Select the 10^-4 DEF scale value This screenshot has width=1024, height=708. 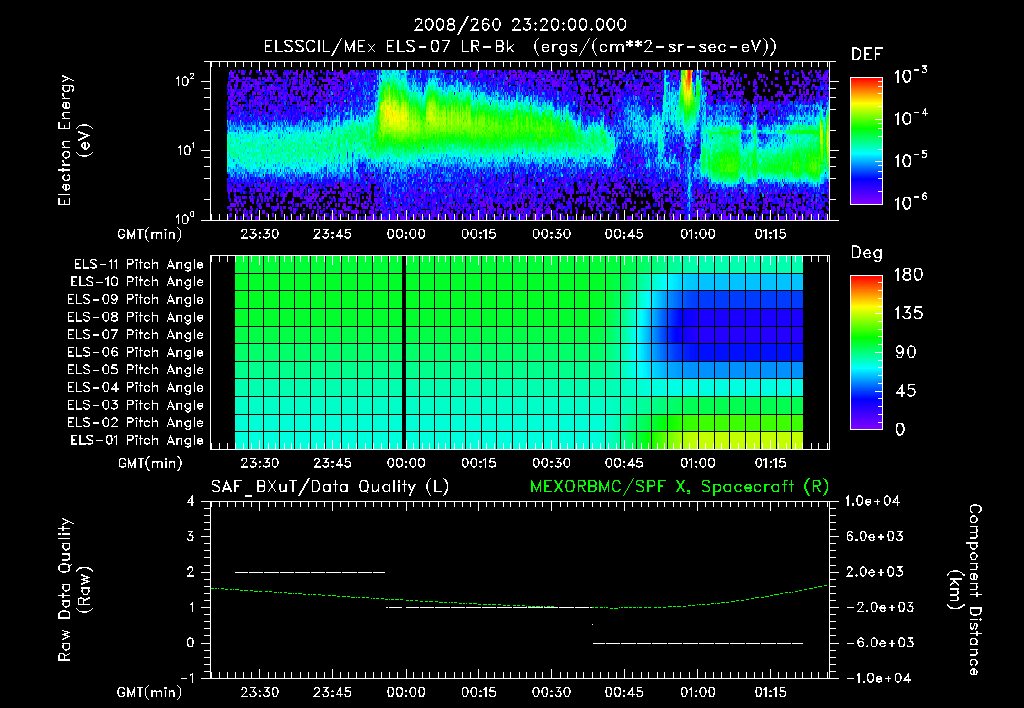910,117
